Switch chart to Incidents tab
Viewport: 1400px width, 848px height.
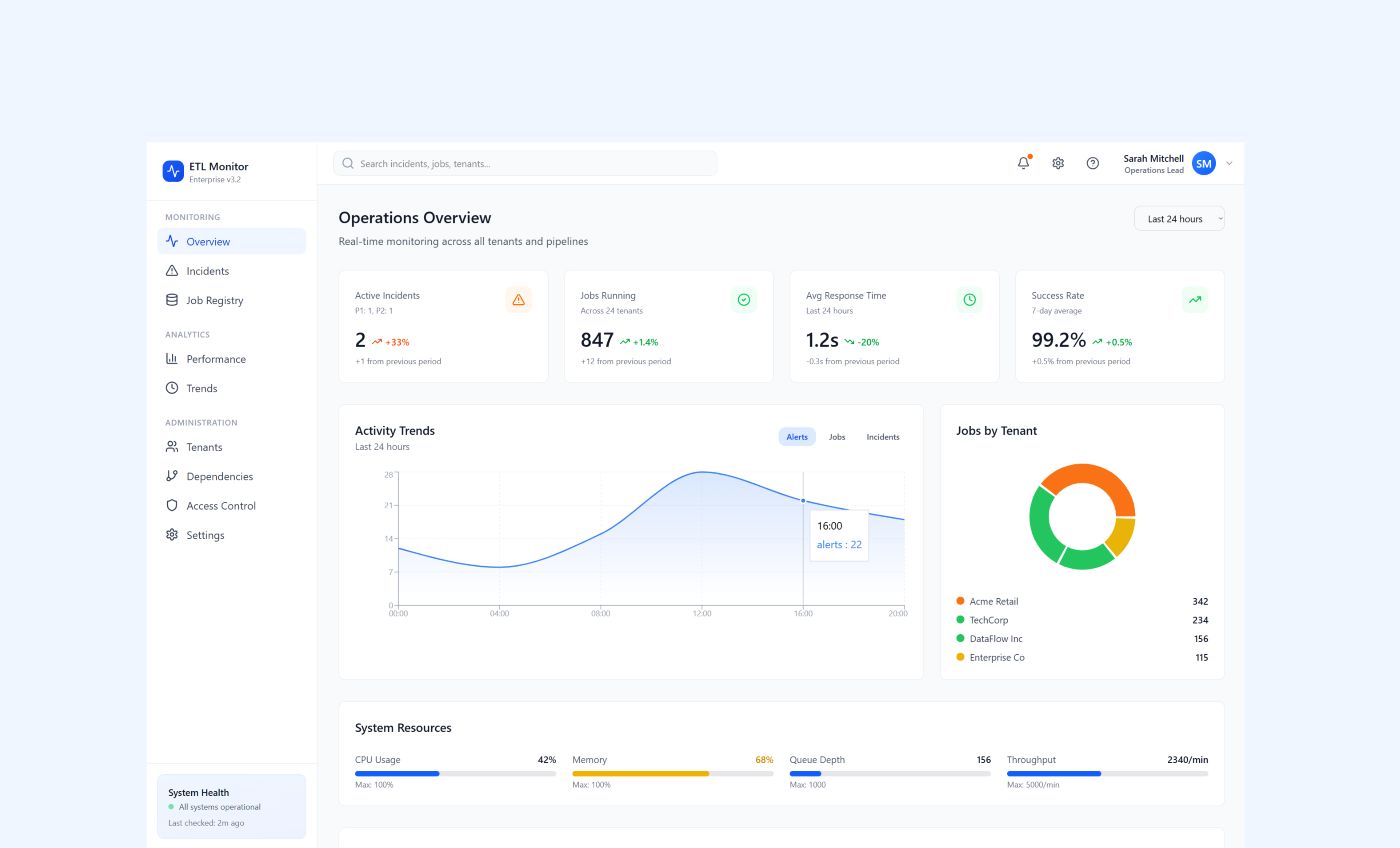[x=883, y=437]
